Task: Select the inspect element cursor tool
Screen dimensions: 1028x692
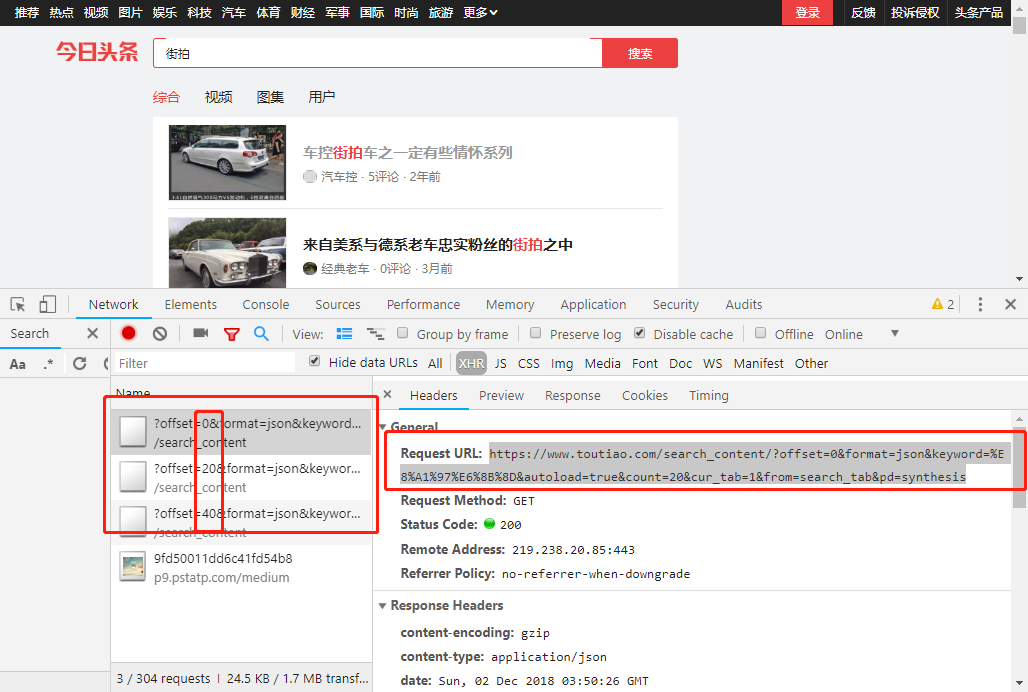Action: [15, 303]
